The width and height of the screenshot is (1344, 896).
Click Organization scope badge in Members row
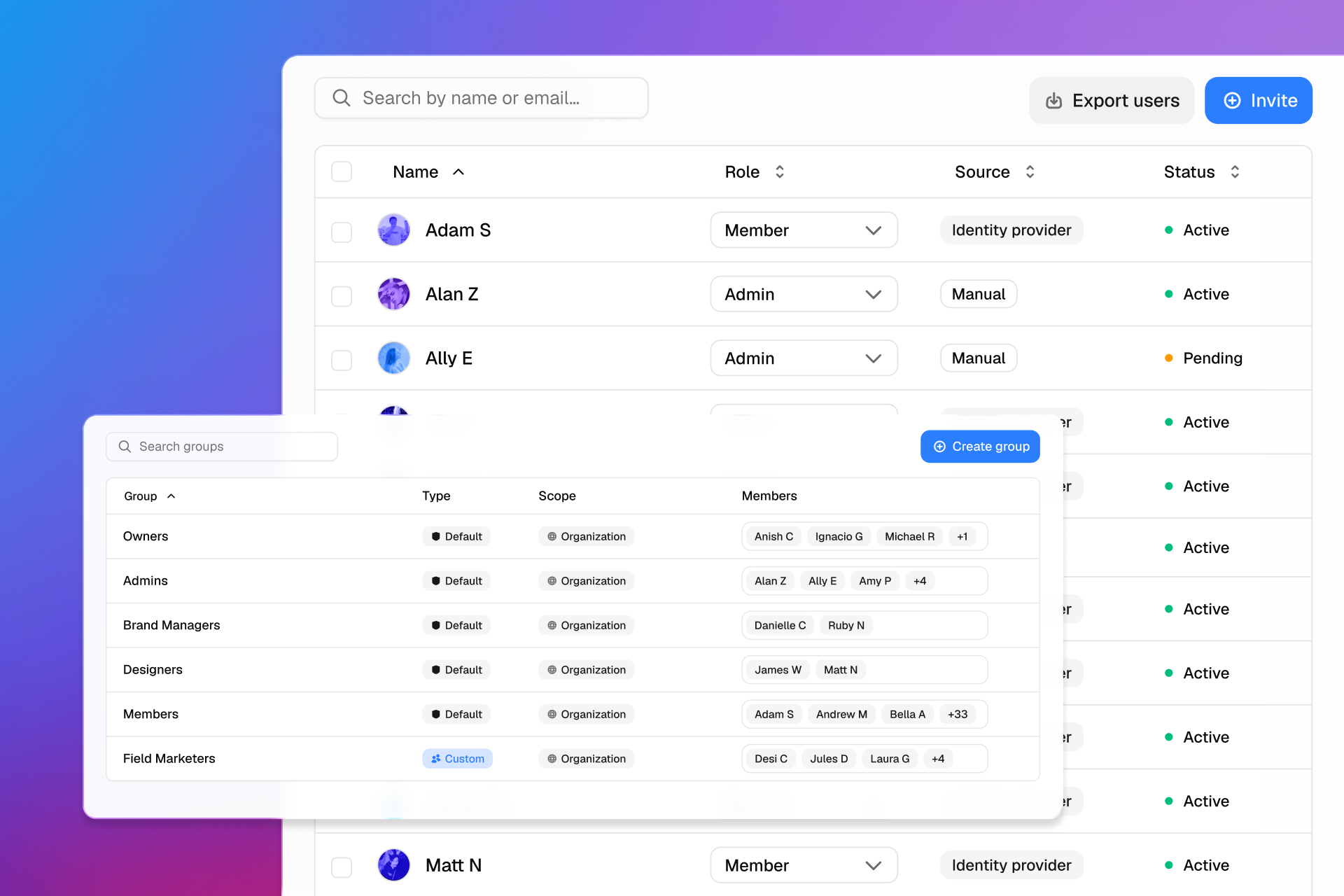586,714
